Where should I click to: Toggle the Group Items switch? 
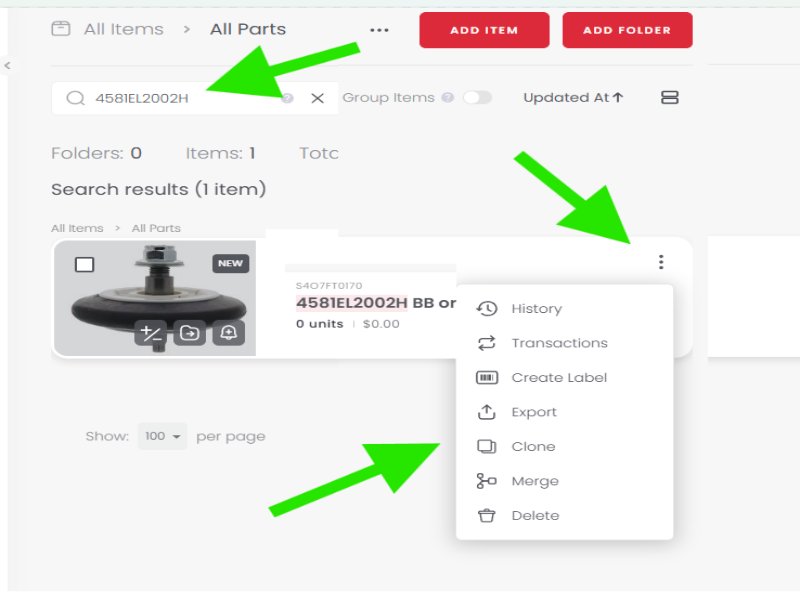click(x=477, y=98)
